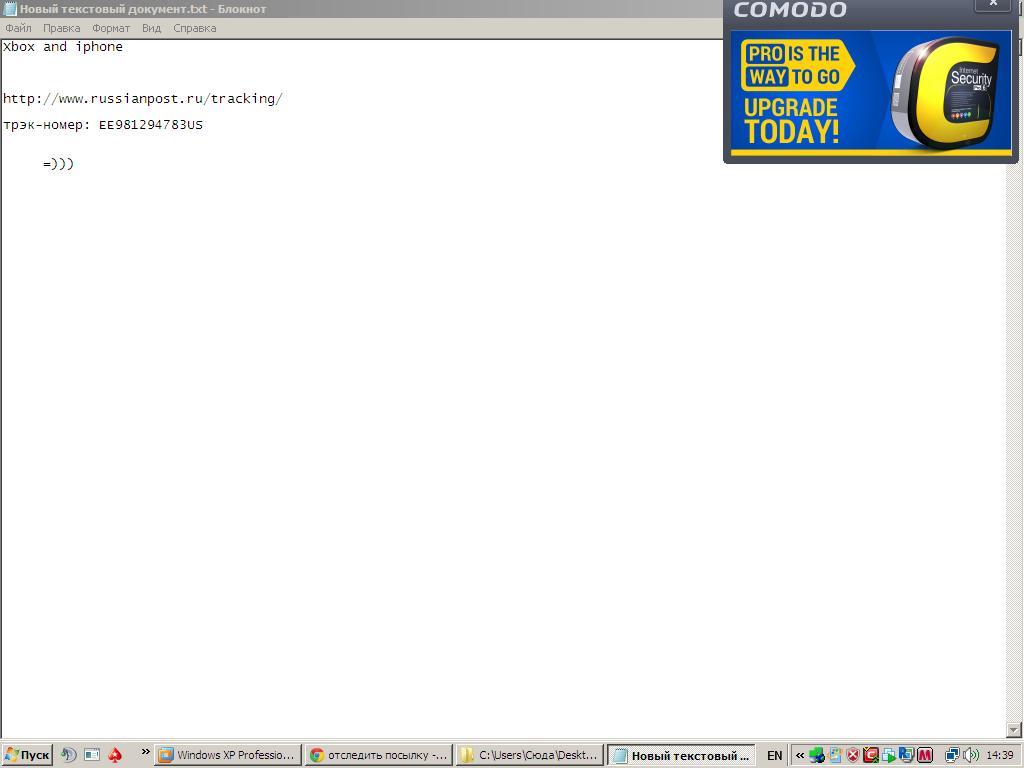The height and width of the screenshot is (768, 1024).
Task: Close the Comodo advertisement popup
Action: tap(993, 5)
